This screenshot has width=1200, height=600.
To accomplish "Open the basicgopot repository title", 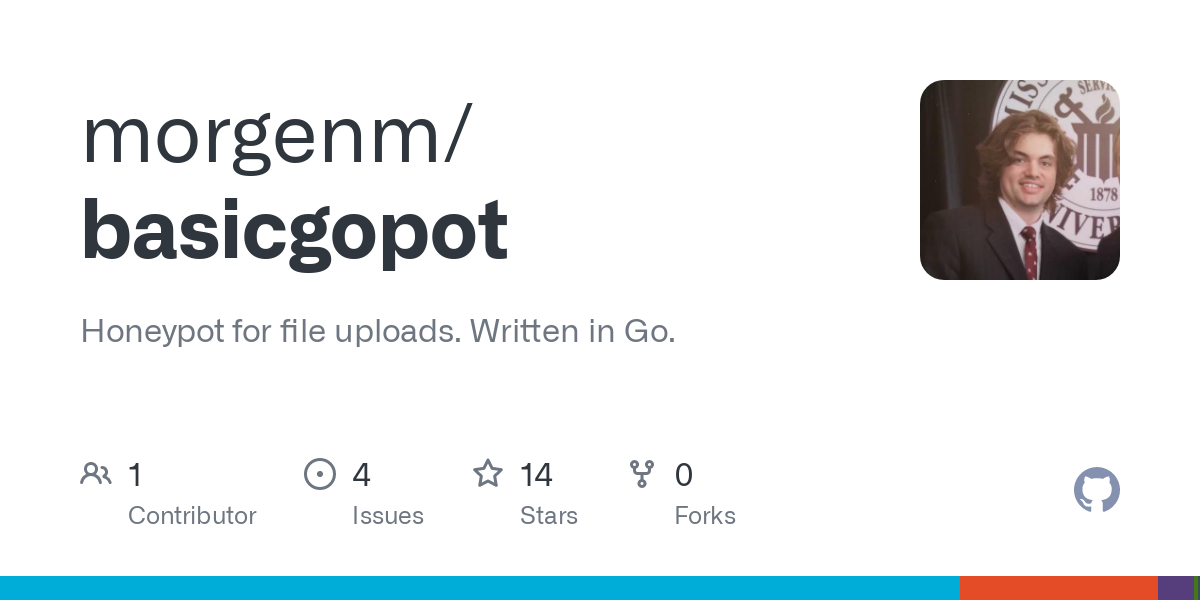I will pos(295,232).
